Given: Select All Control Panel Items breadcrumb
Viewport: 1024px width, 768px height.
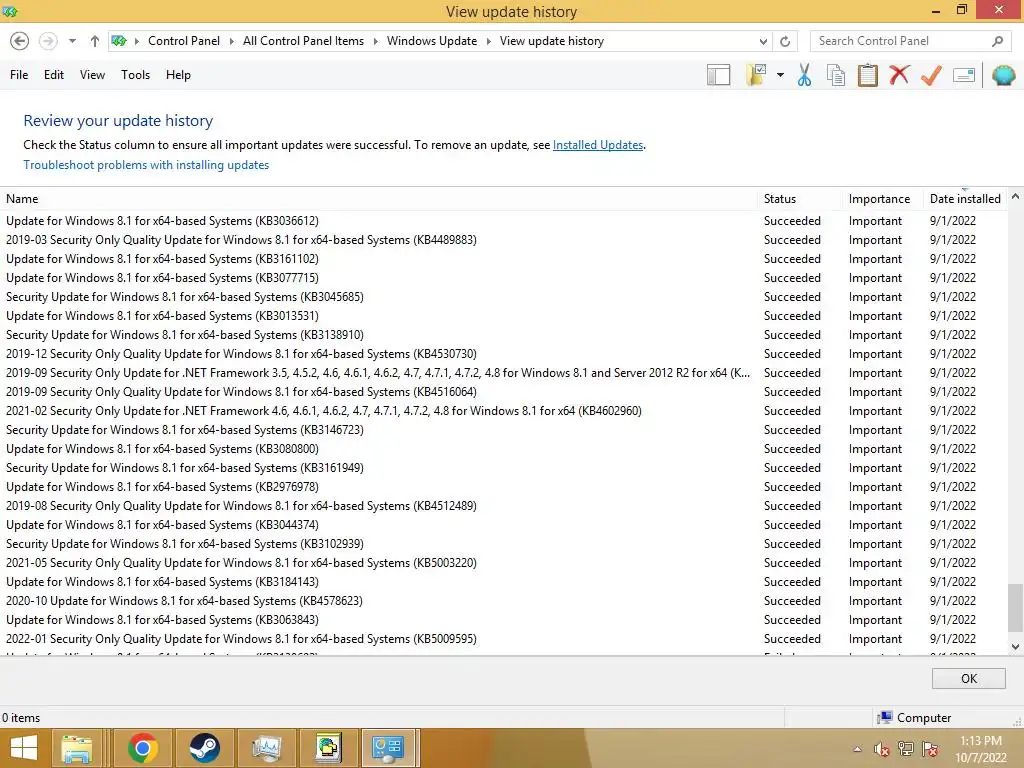Looking at the screenshot, I should [303, 41].
